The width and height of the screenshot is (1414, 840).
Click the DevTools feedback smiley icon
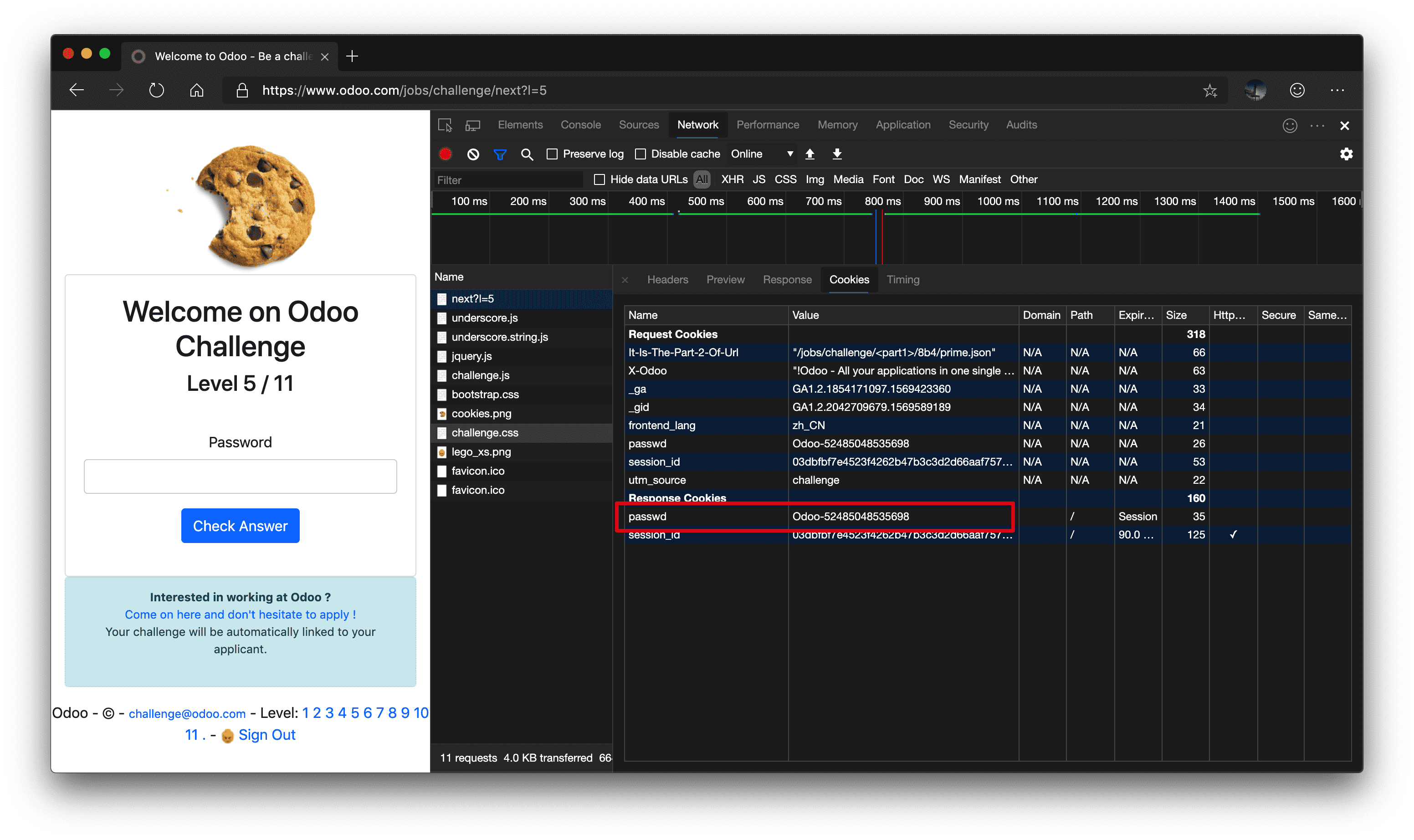click(1290, 126)
